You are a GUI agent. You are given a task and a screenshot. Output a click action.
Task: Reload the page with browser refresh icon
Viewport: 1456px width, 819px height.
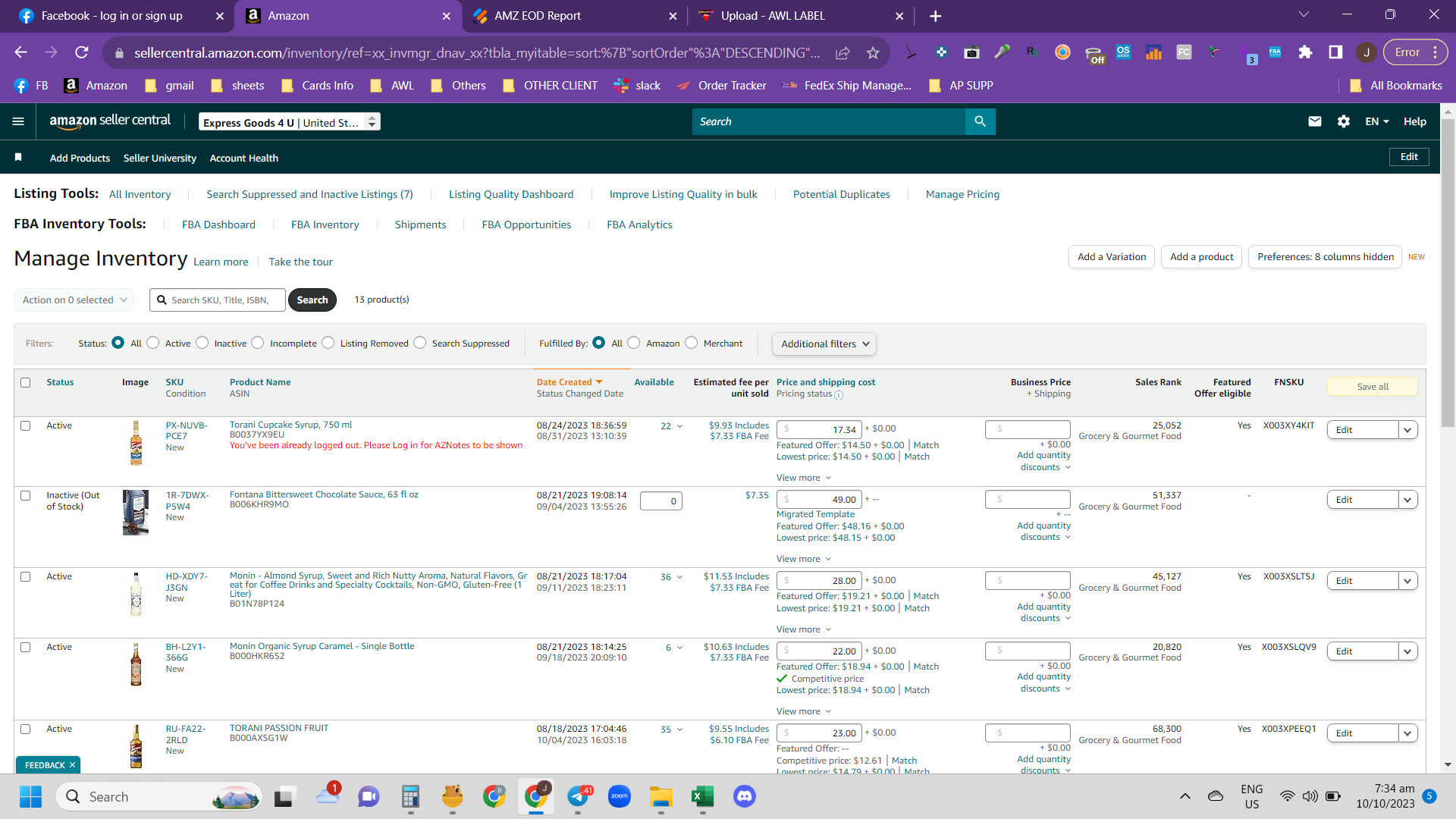(82, 52)
